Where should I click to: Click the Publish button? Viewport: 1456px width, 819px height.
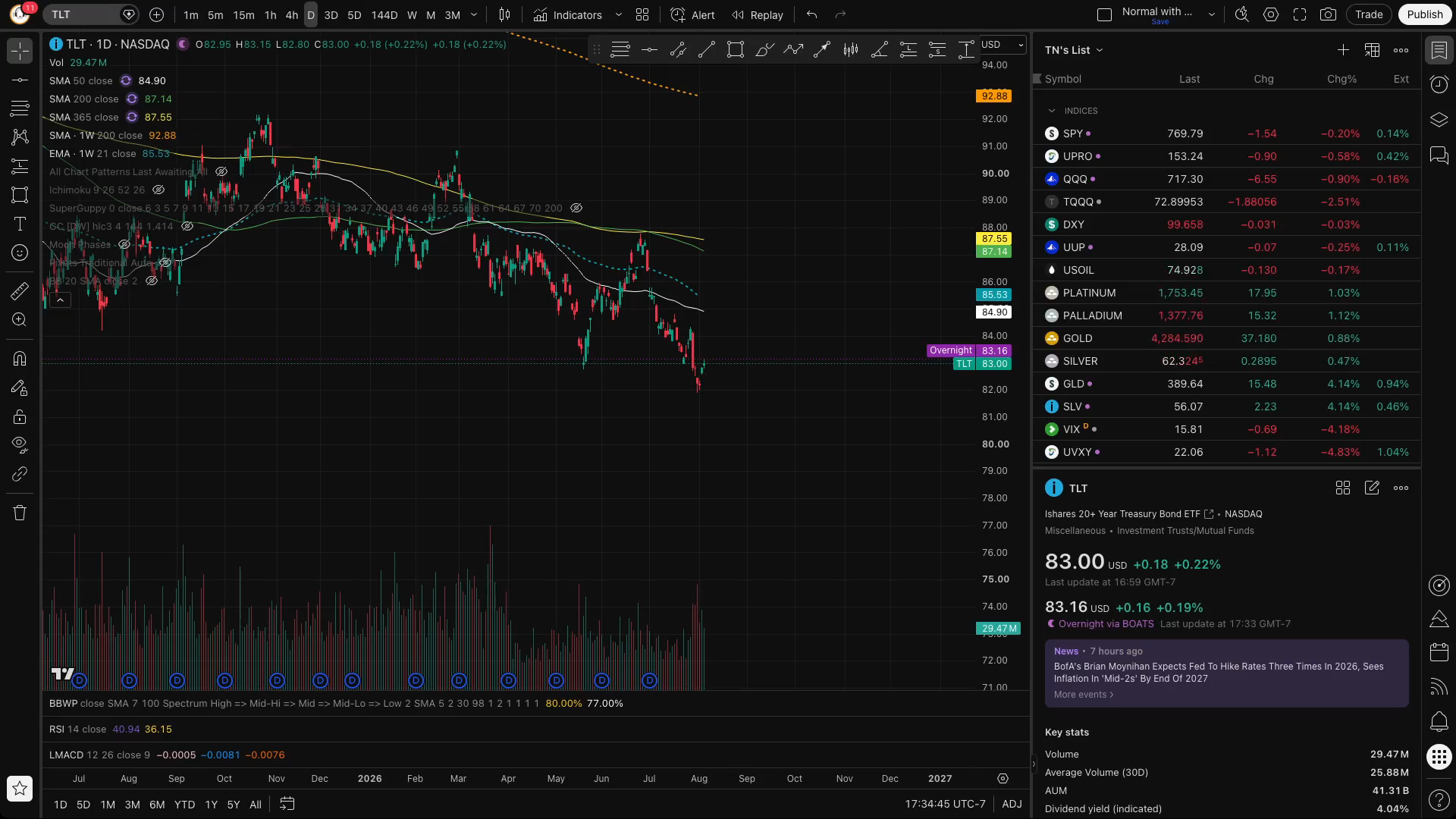point(1425,14)
